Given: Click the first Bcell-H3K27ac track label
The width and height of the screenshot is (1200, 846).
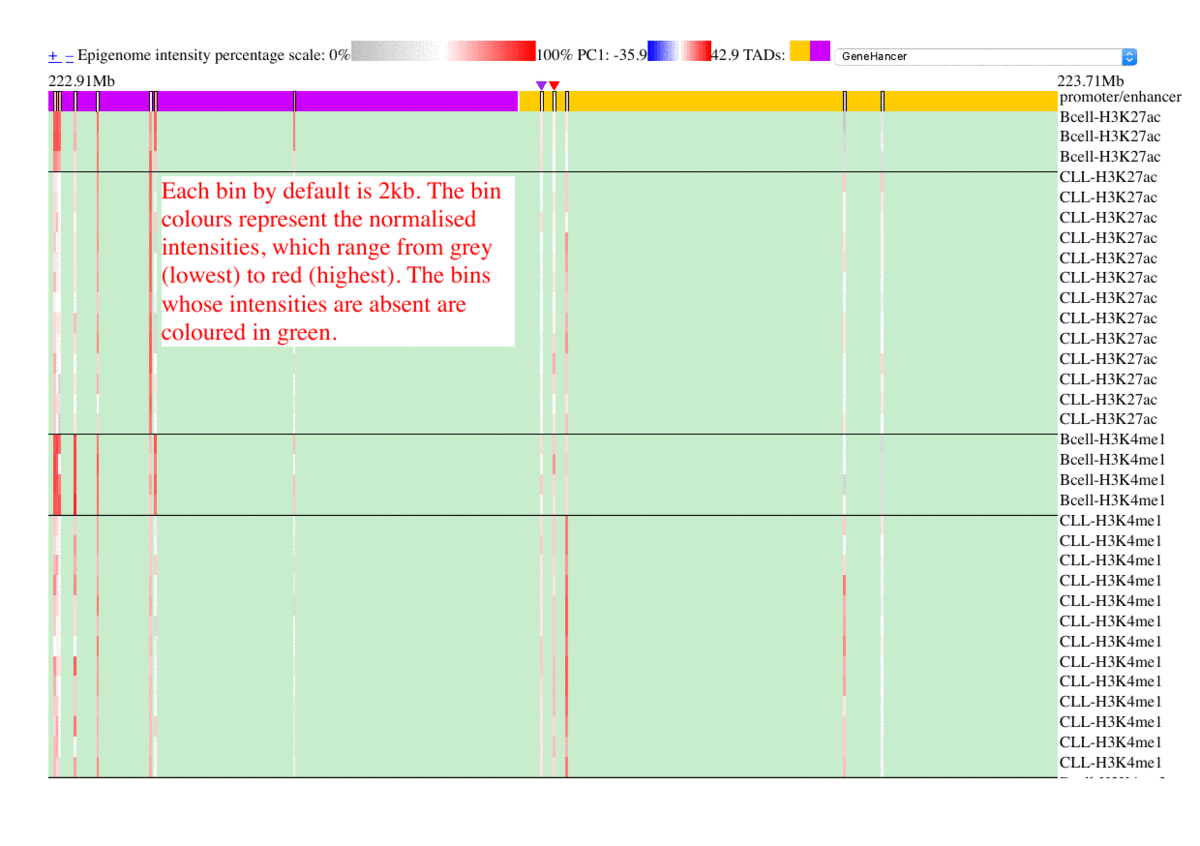Looking at the screenshot, I should pos(1110,117).
